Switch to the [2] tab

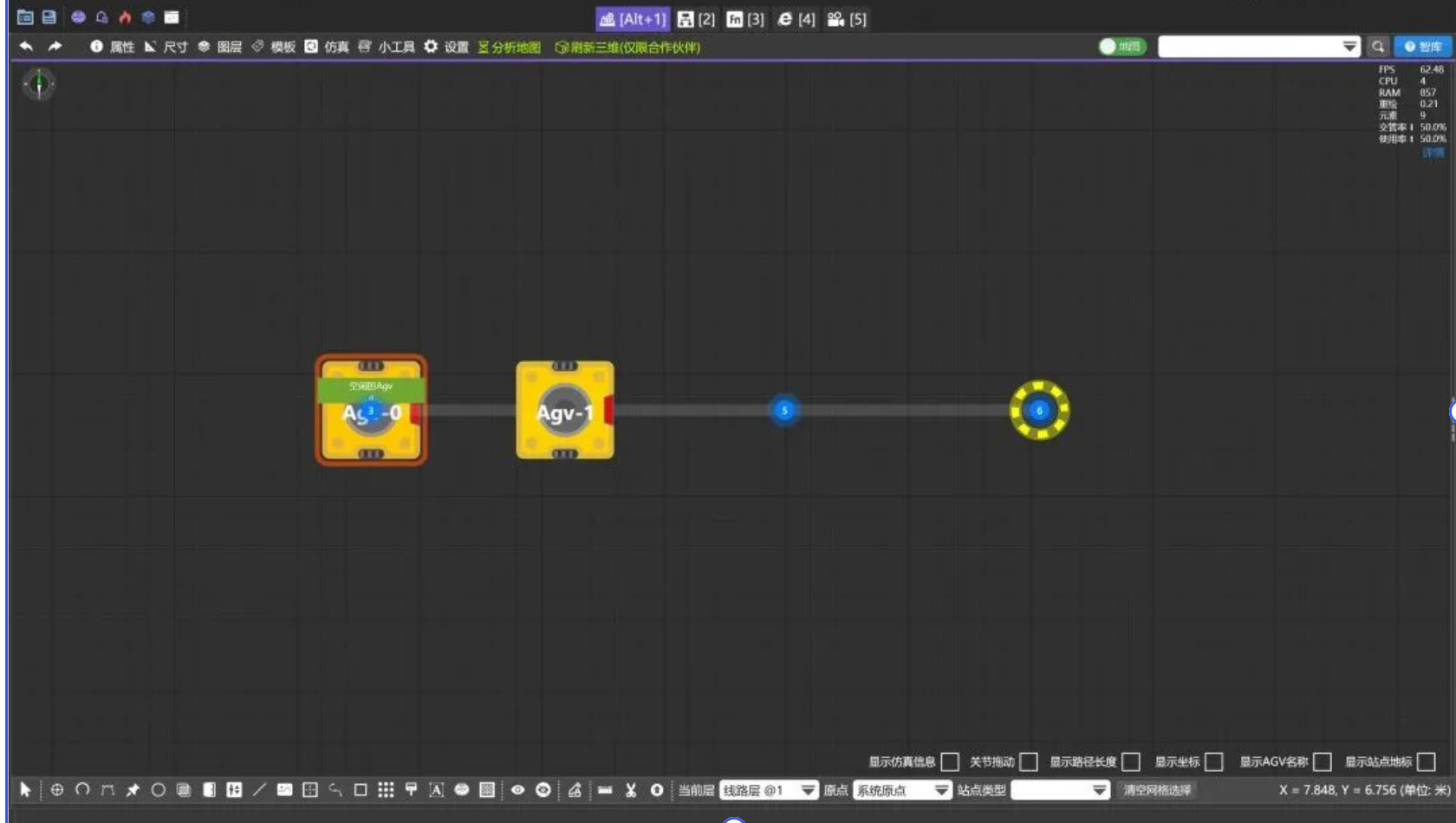tap(696, 19)
